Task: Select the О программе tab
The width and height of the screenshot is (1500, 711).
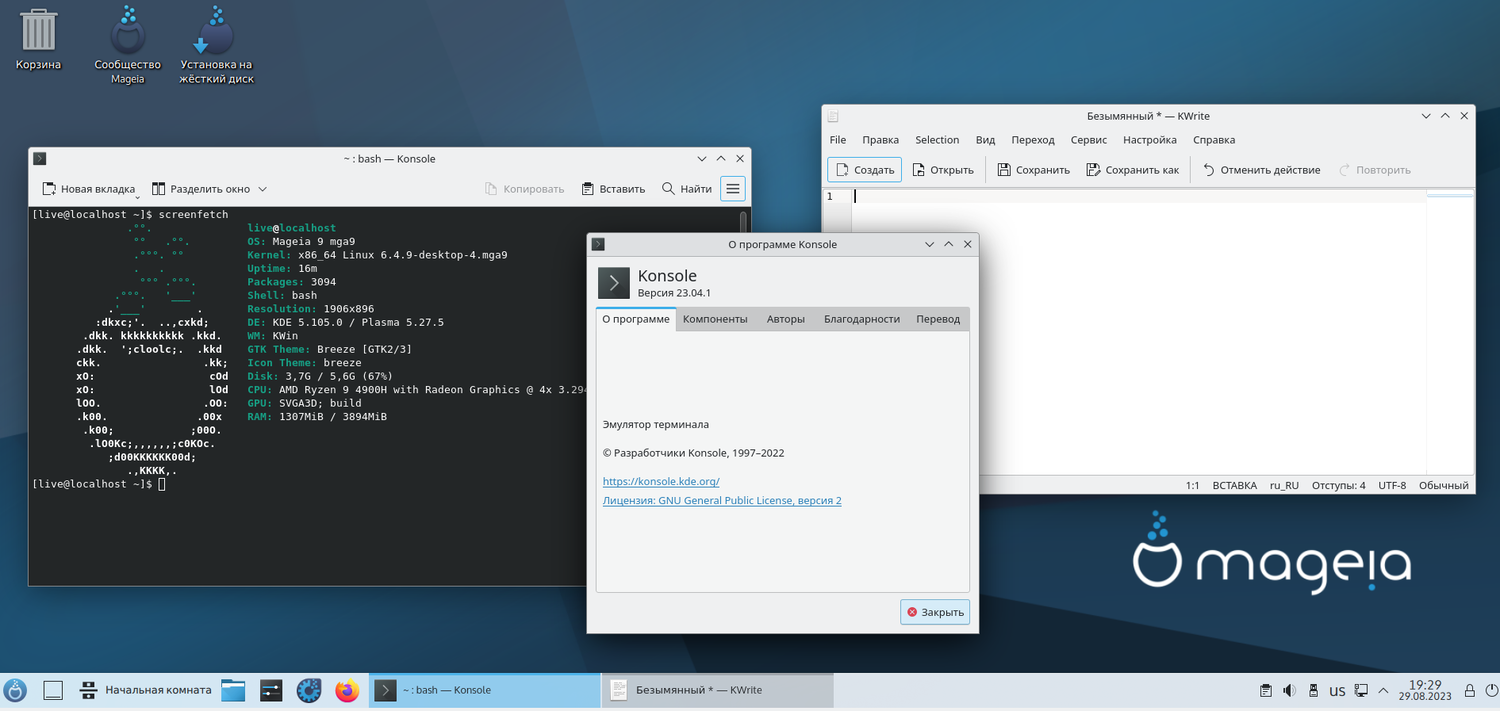Action: (636, 319)
